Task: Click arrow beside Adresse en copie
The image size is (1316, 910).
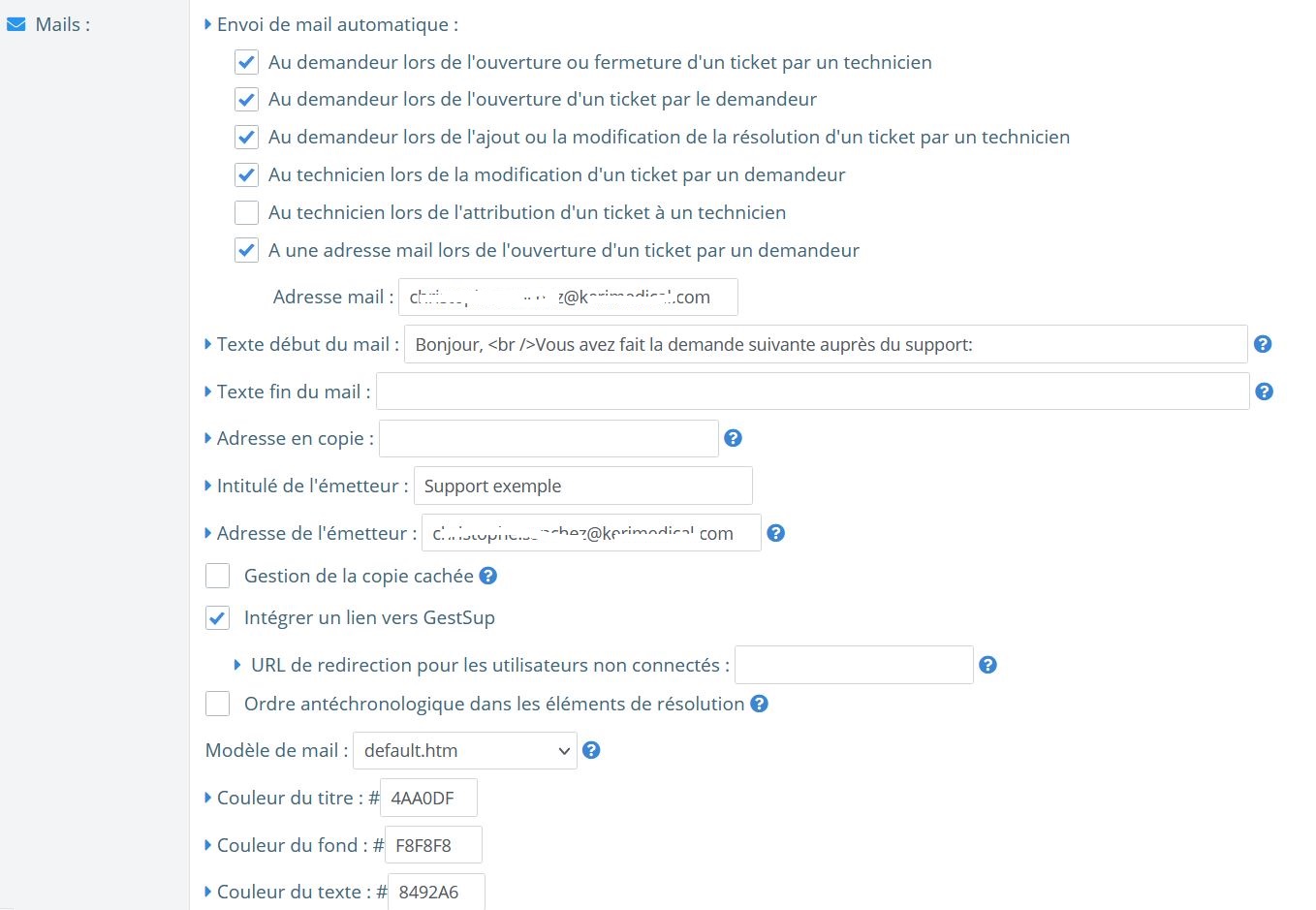Action: click(208, 438)
